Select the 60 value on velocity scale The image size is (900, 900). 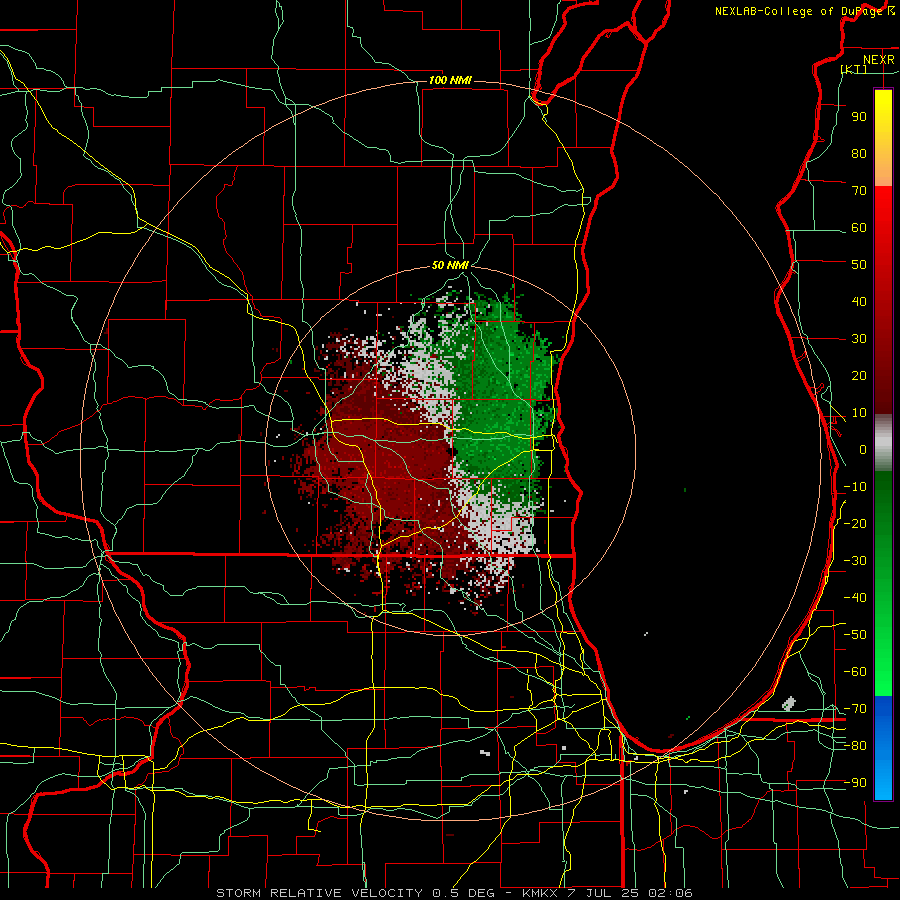point(859,228)
